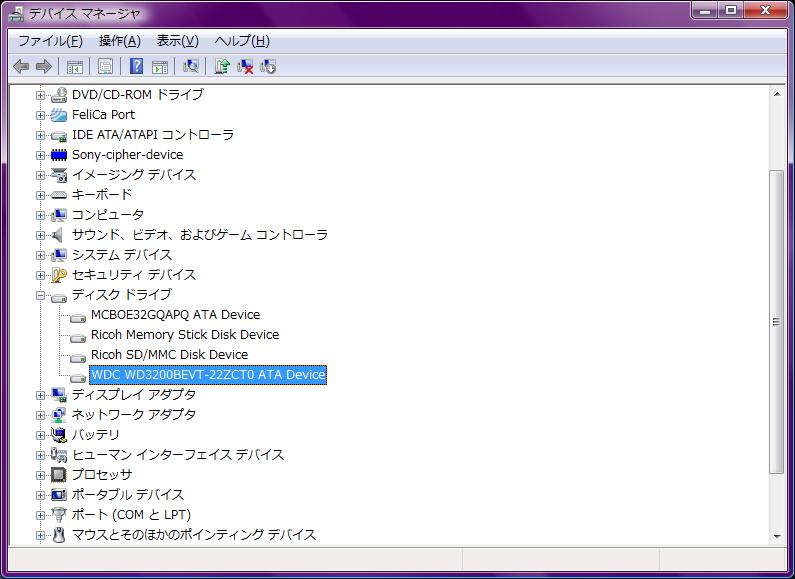Toggle the show/hide console tree icon
The width and height of the screenshot is (795, 579).
click(x=75, y=66)
